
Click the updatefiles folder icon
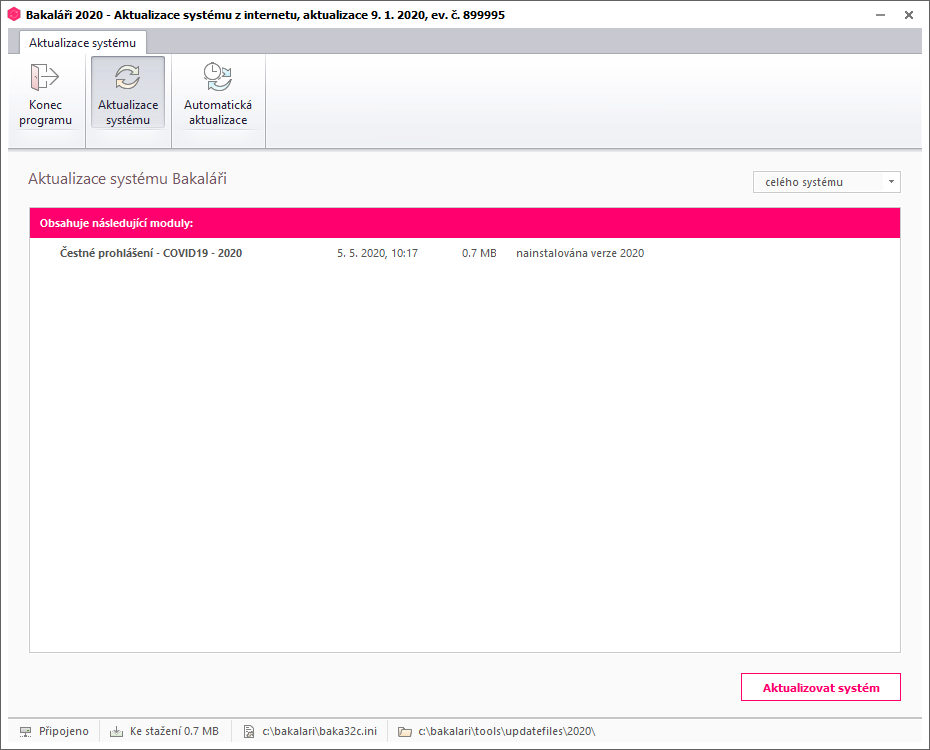coord(405,732)
